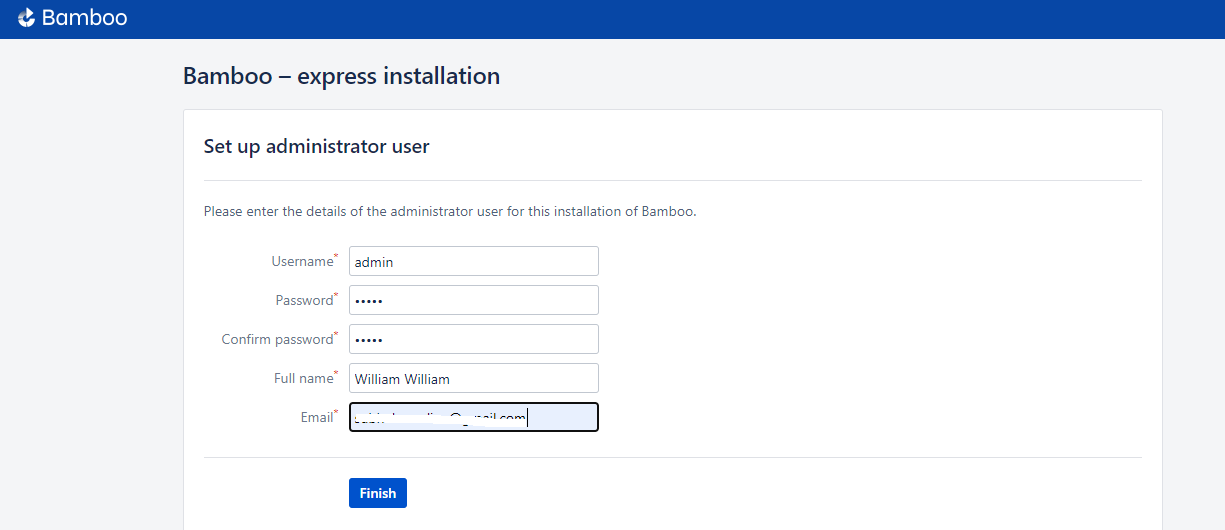Image resolution: width=1225 pixels, height=530 pixels.
Task: Click the 'Set up administrator user' heading
Action: click(x=316, y=146)
